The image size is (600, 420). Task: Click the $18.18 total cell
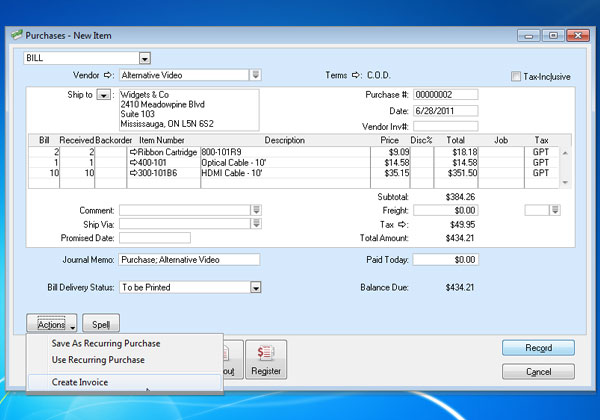coord(456,152)
